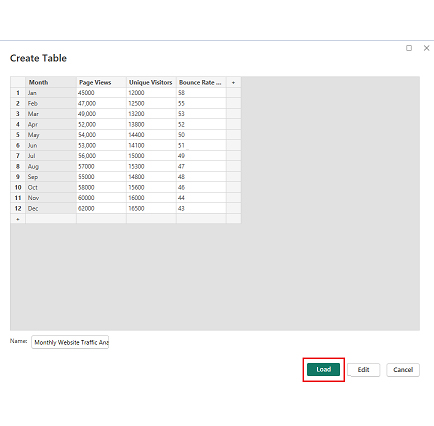Click the add column plus icon
This screenshot has height=426, width=434.
tap(233, 82)
